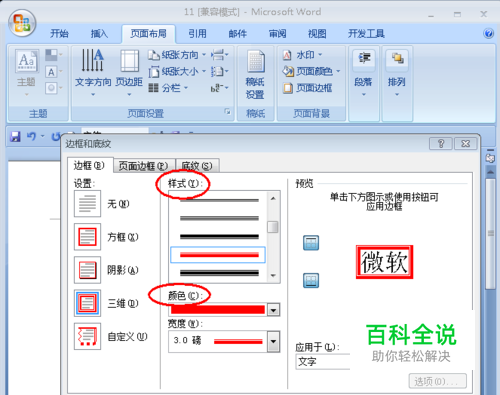Screen dimensions: 500x395
Task: Toggle top border button in preview
Action: 311,243
